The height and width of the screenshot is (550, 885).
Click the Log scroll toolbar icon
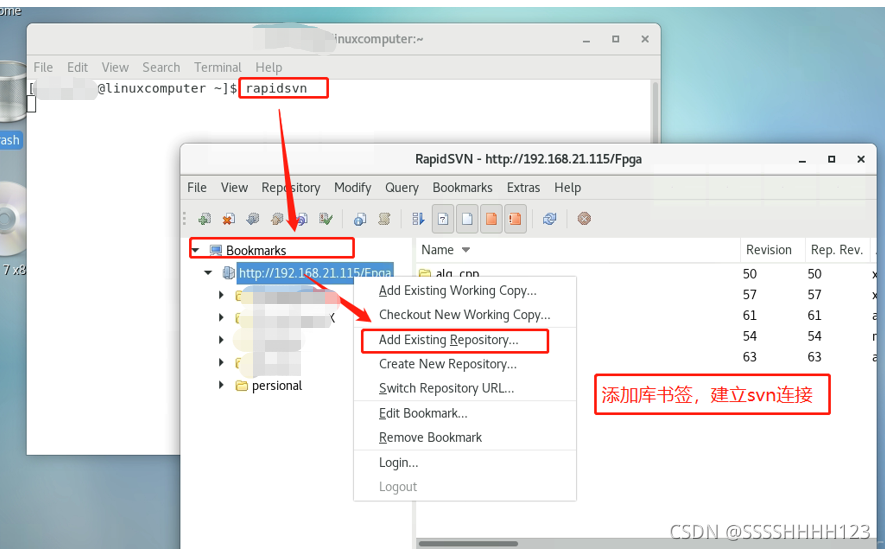384,219
